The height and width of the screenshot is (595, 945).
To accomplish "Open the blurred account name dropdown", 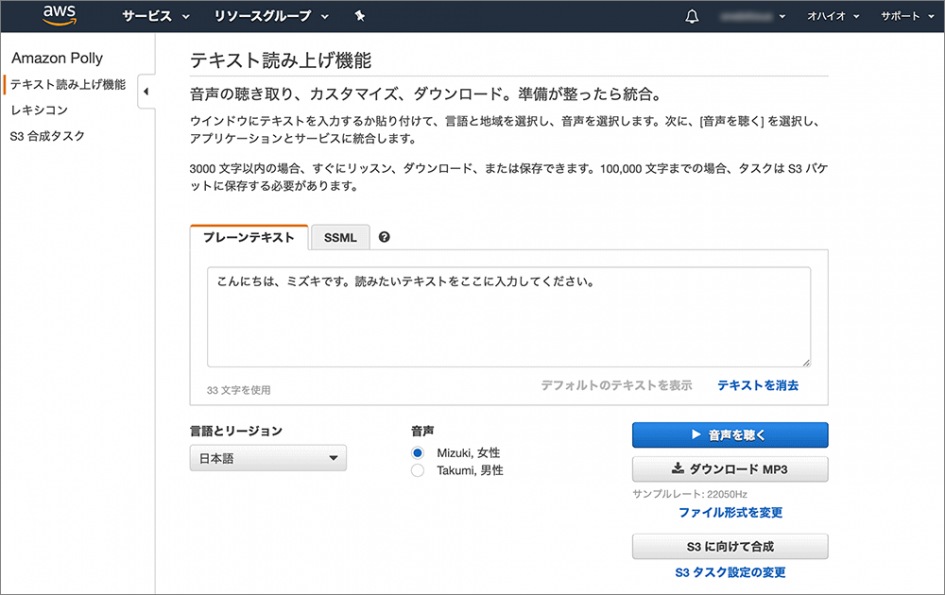I will (x=752, y=16).
